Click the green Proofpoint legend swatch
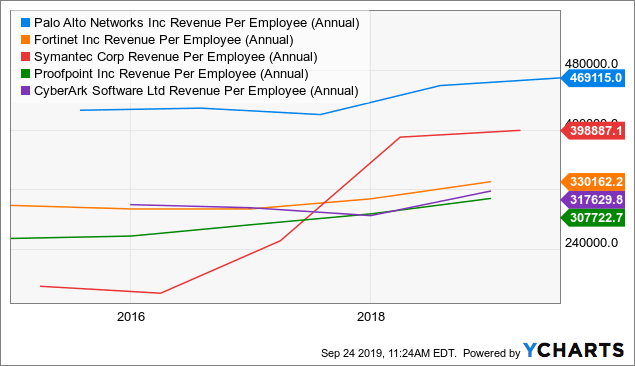 coord(26,74)
